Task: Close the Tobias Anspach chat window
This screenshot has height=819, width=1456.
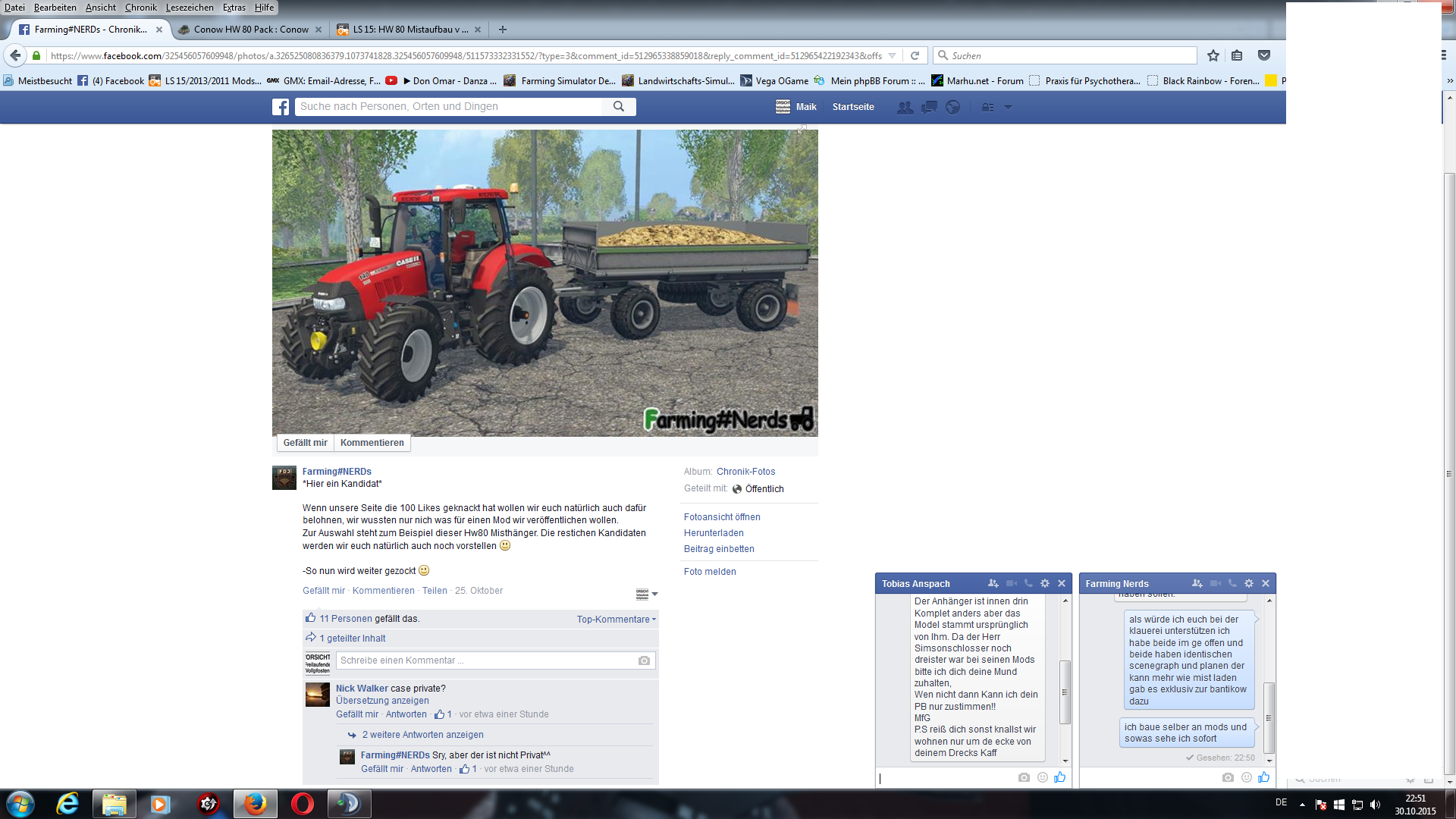Action: coord(1062,583)
